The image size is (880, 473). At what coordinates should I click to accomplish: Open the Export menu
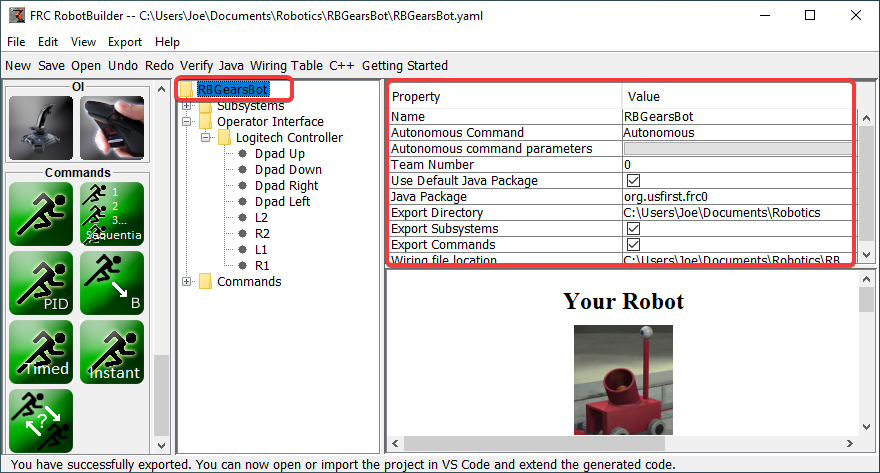[x=125, y=42]
